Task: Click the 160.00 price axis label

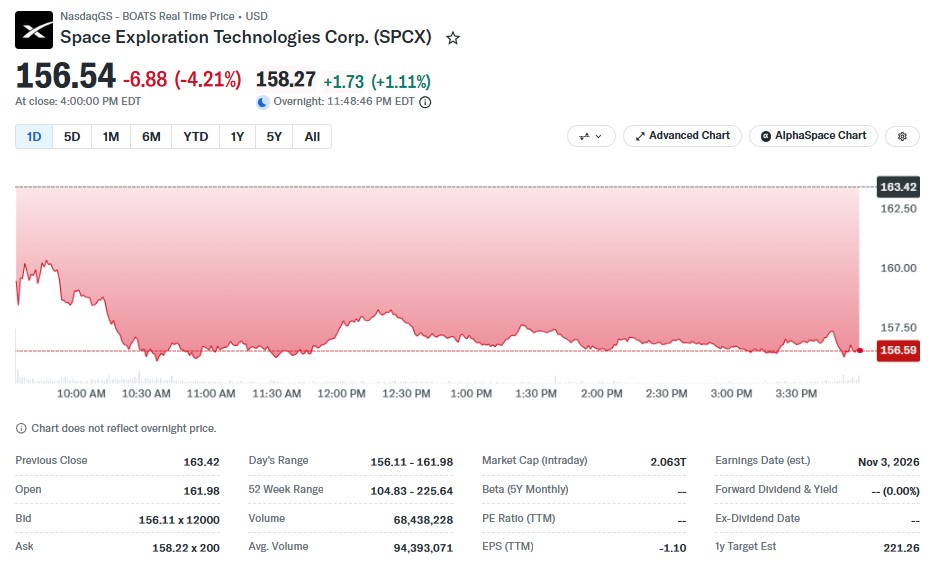Action: tap(898, 268)
